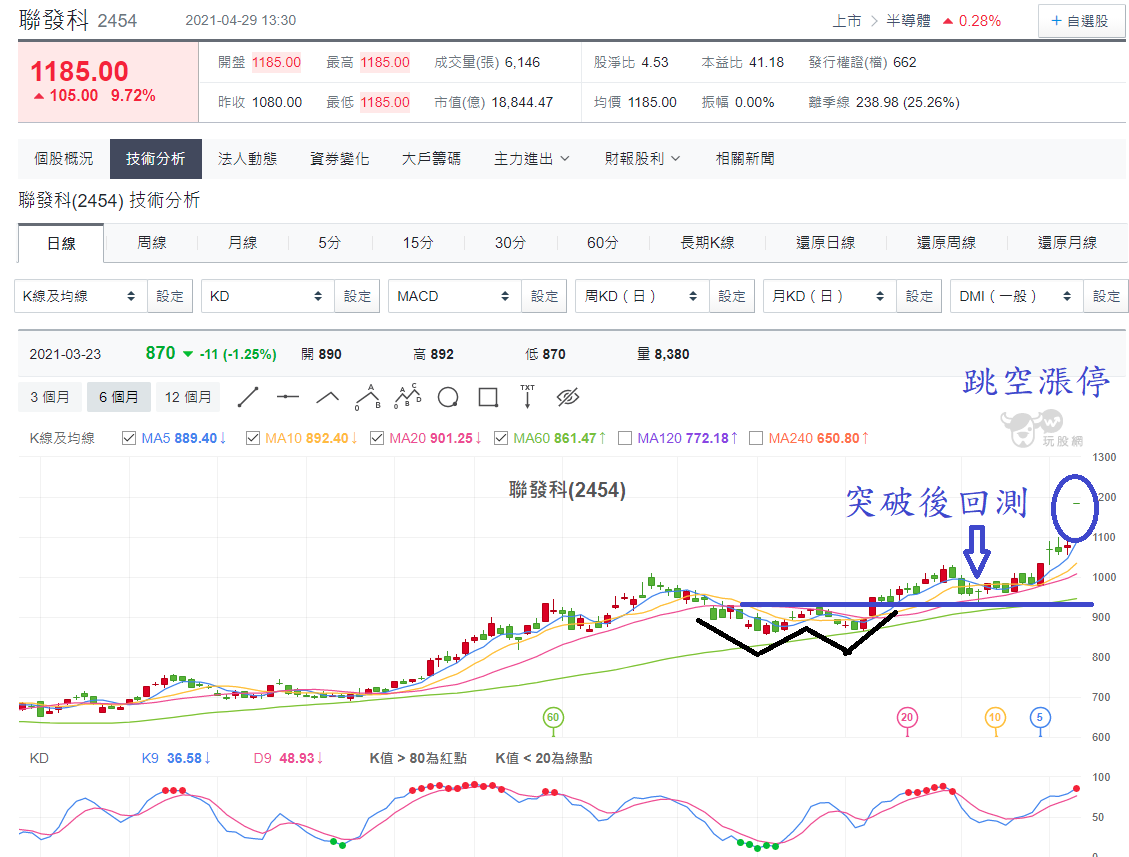
Task: Open 設定 beside the MACD selector
Action: [x=544, y=296]
